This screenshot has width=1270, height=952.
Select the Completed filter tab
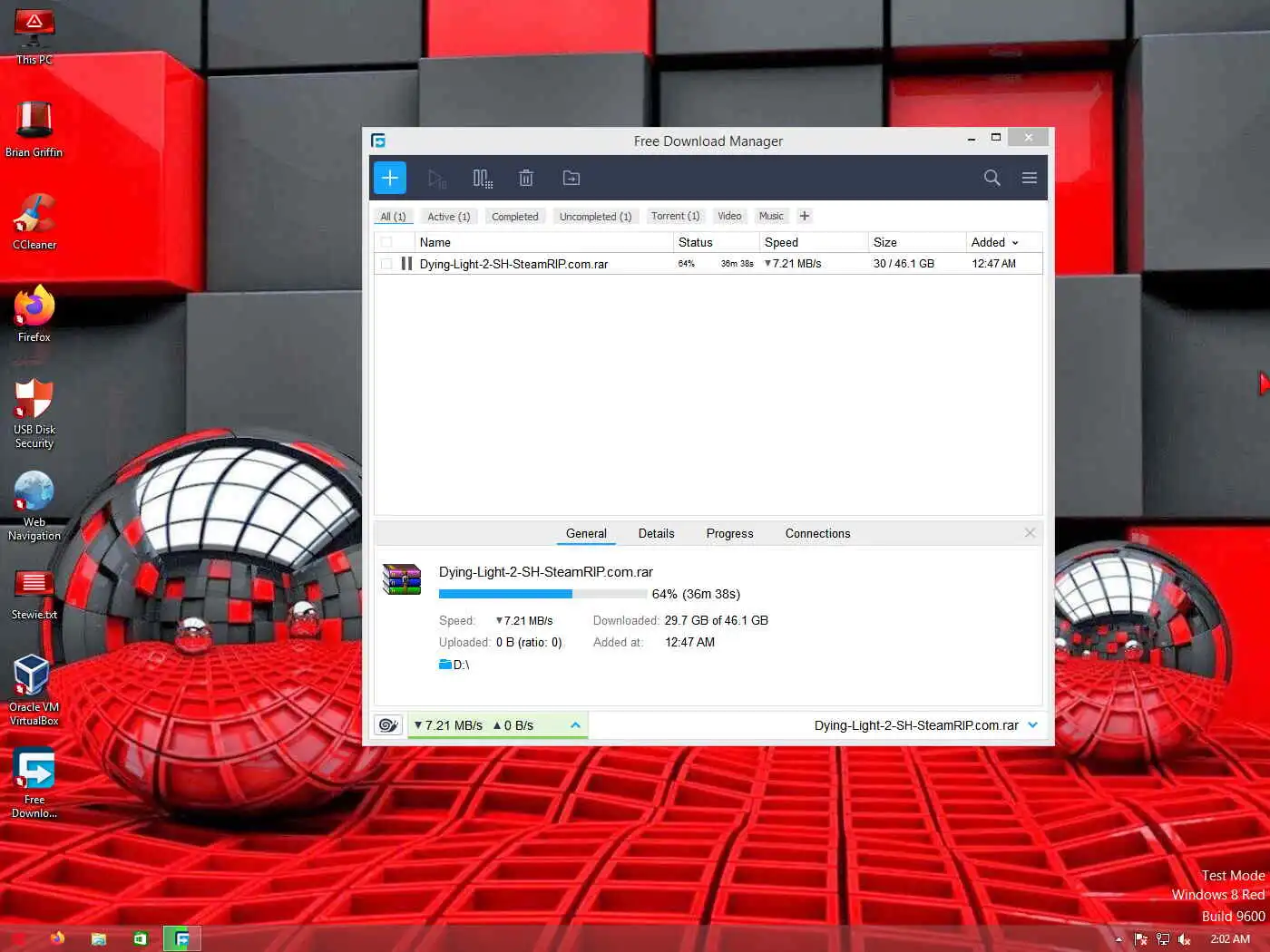514,217
